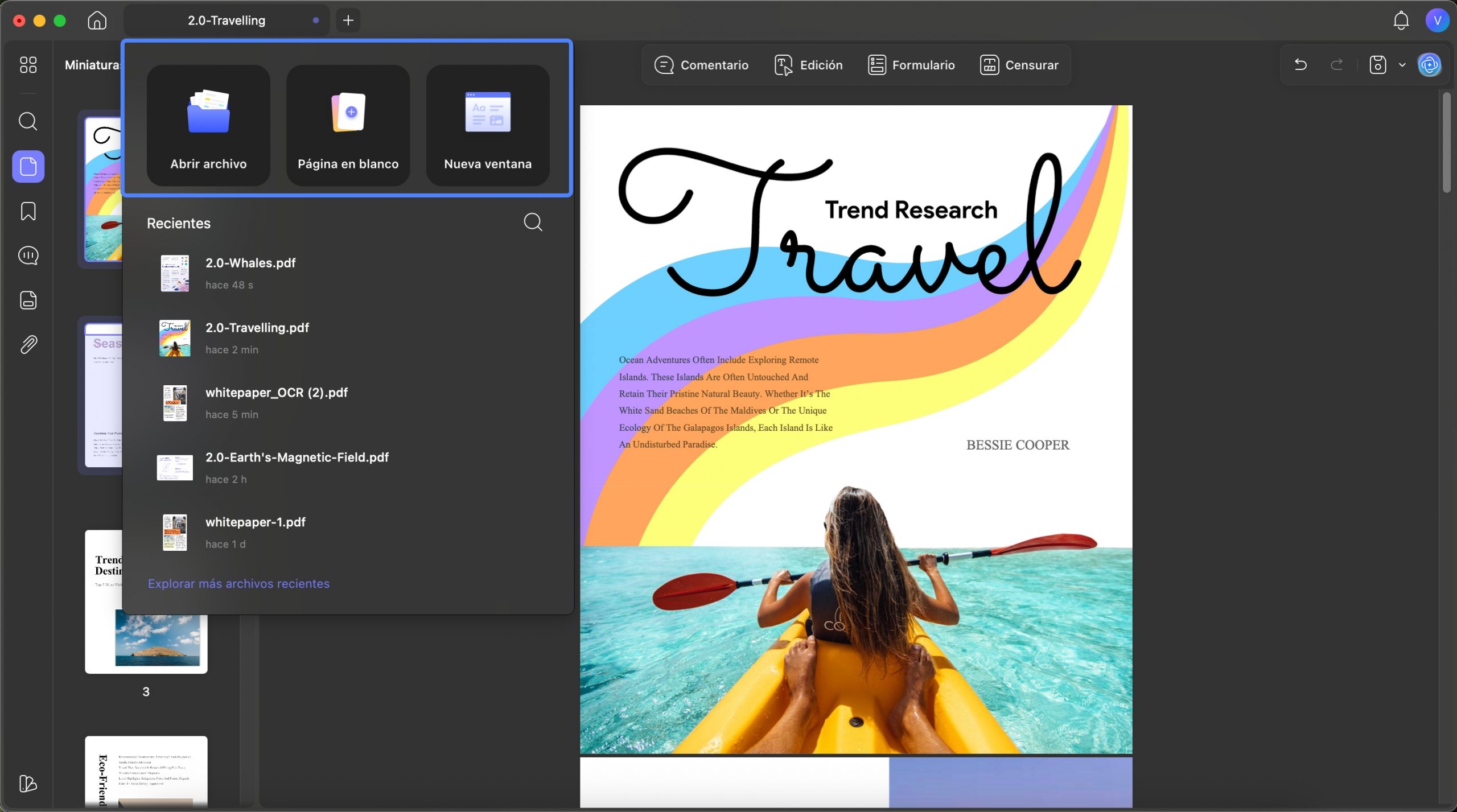Viewport: 1457px width, 812px height.
Task: Open the dashboard grid icon
Action: click(28, 65)
